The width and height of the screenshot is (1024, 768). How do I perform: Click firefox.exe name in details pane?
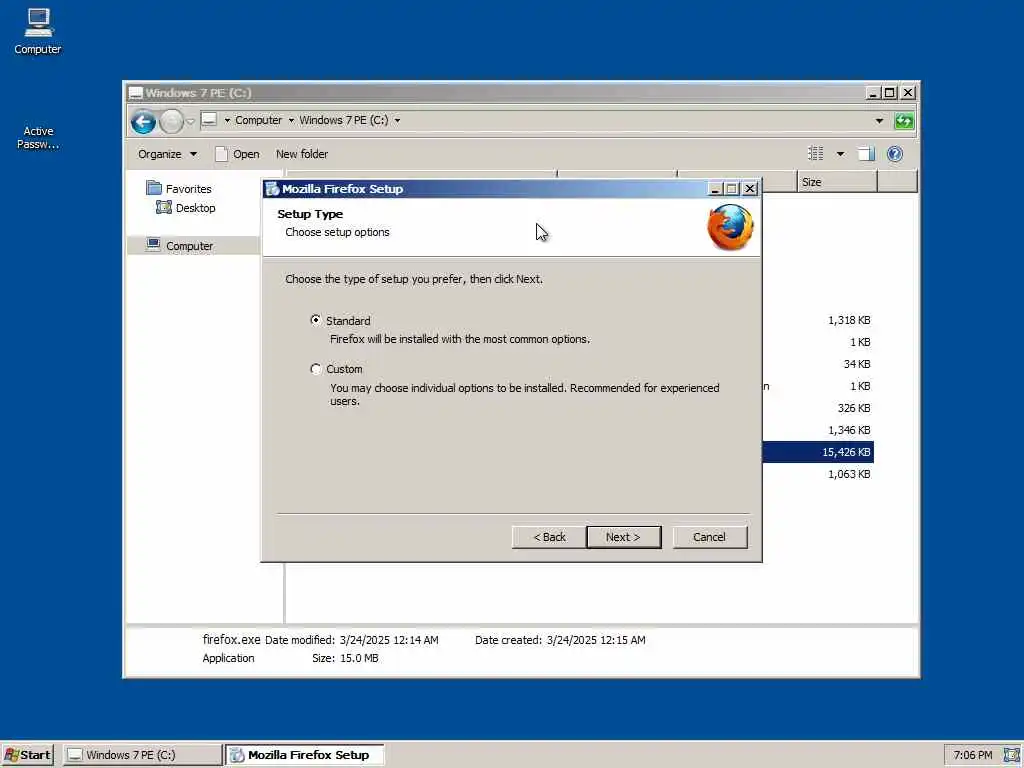click(231, 639)
